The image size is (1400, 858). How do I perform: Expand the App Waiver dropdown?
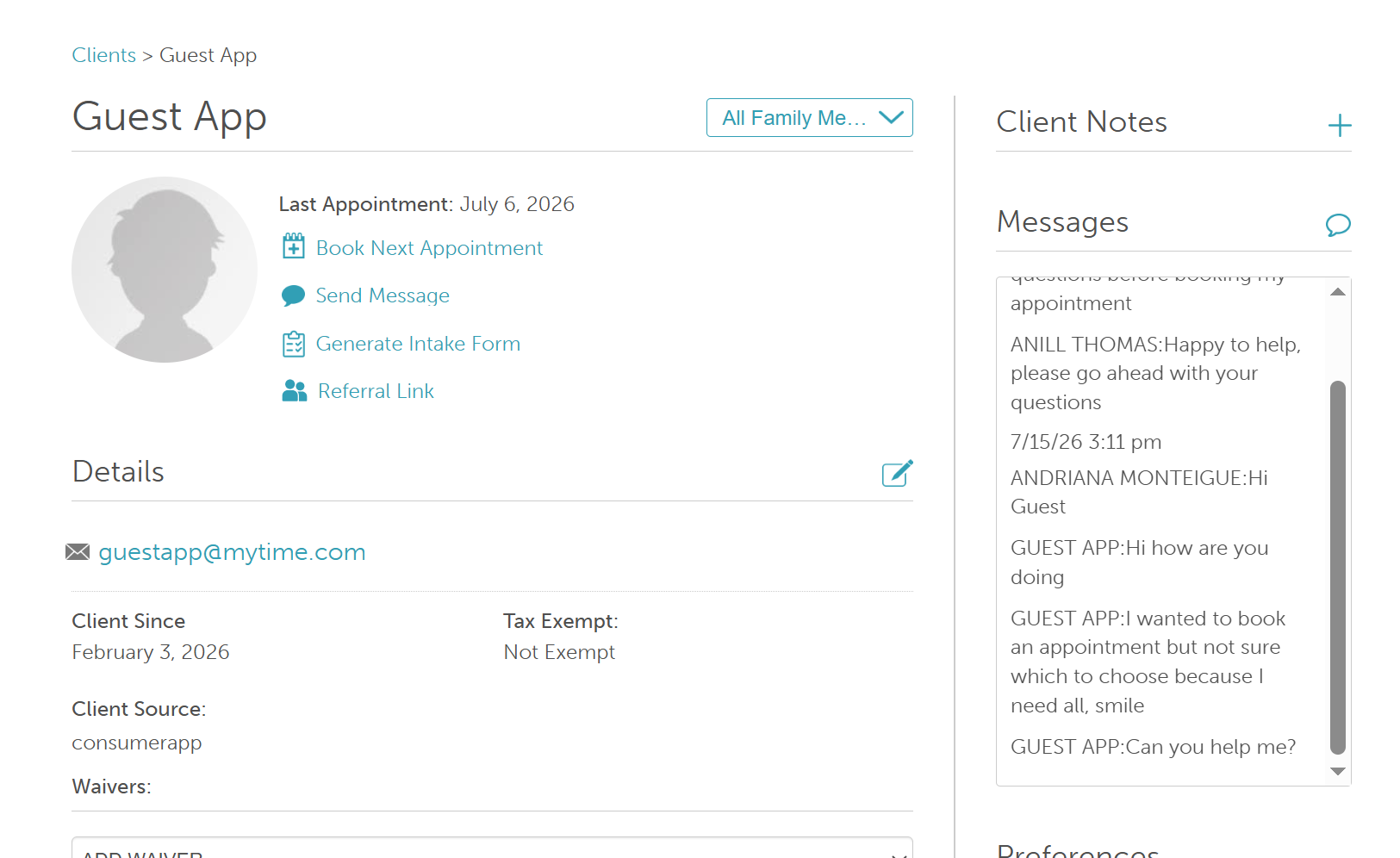(x=492, y=848)
